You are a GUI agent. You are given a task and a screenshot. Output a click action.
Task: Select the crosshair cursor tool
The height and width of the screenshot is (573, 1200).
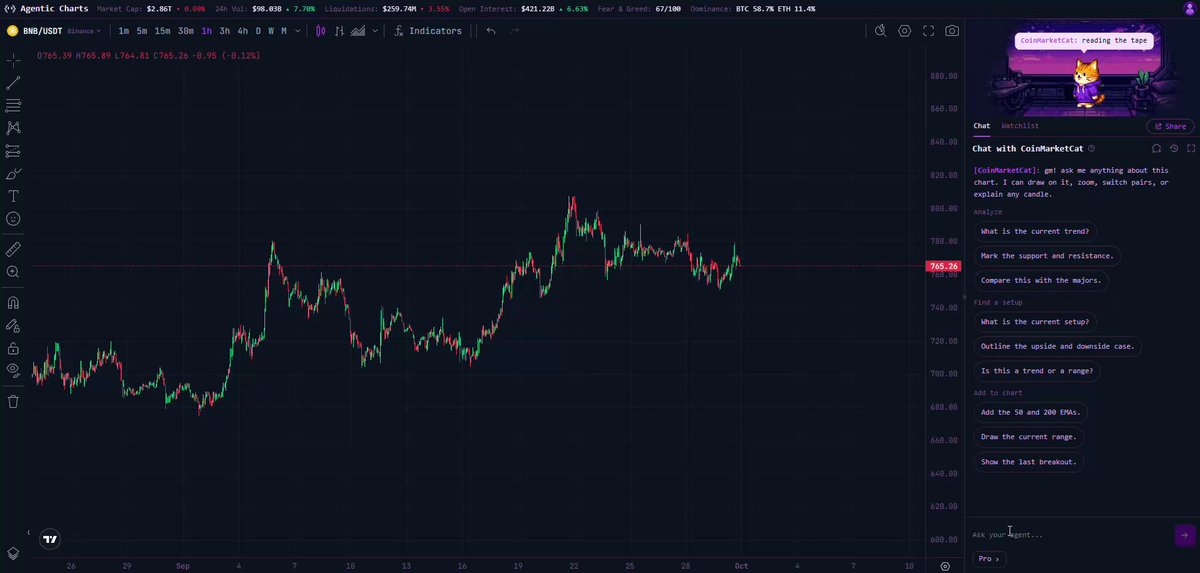pos(13,61)
